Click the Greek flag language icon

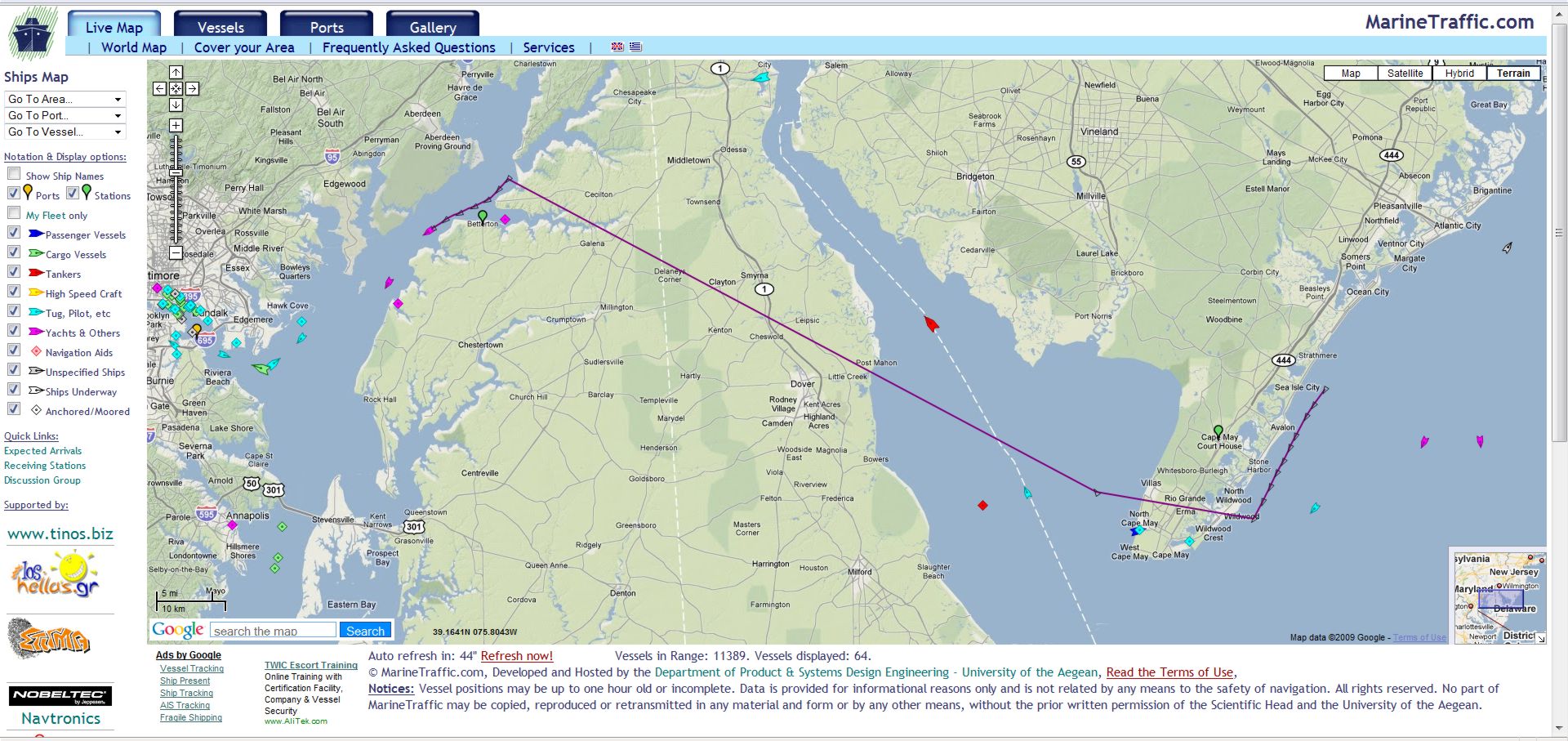[x=635, y=47]
